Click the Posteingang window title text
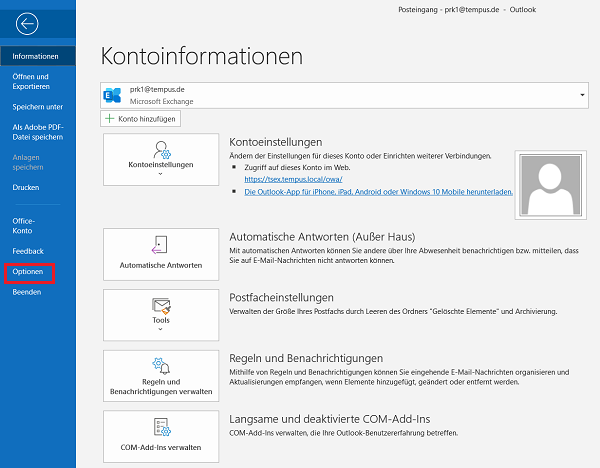 tap(467, 10)
